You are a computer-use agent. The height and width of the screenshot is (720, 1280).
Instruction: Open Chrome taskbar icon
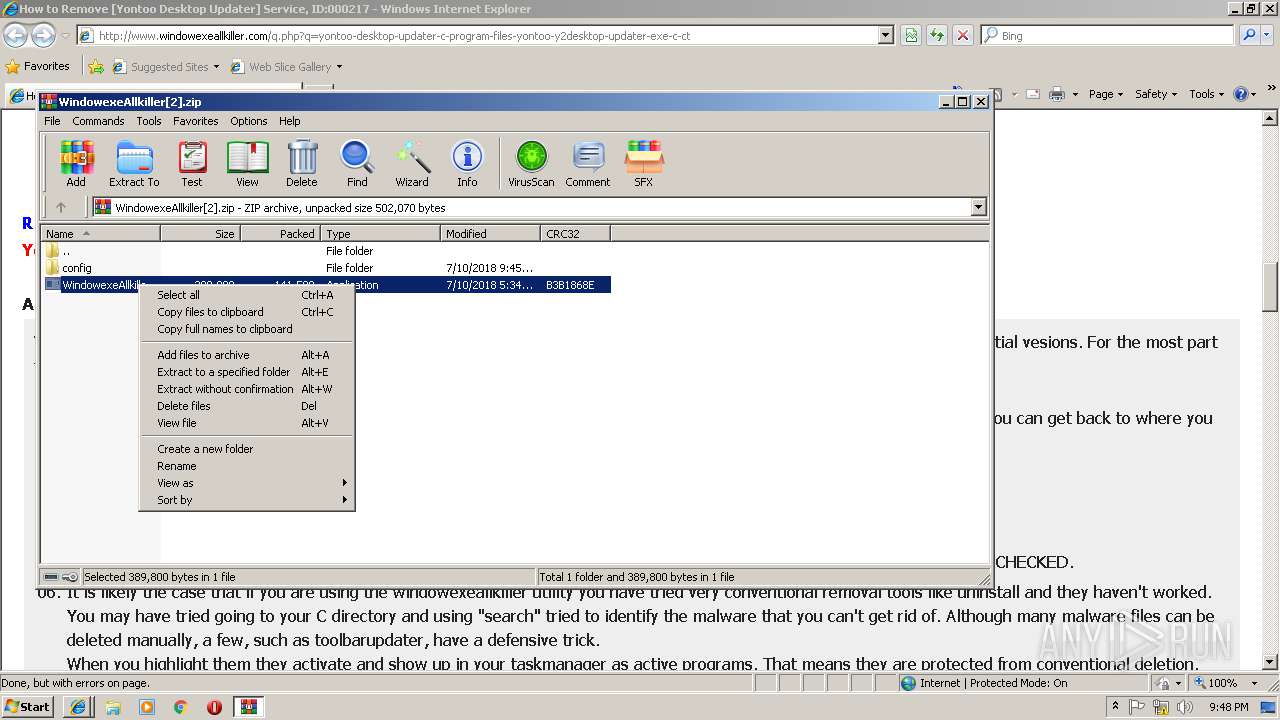(x=180, y=707)
